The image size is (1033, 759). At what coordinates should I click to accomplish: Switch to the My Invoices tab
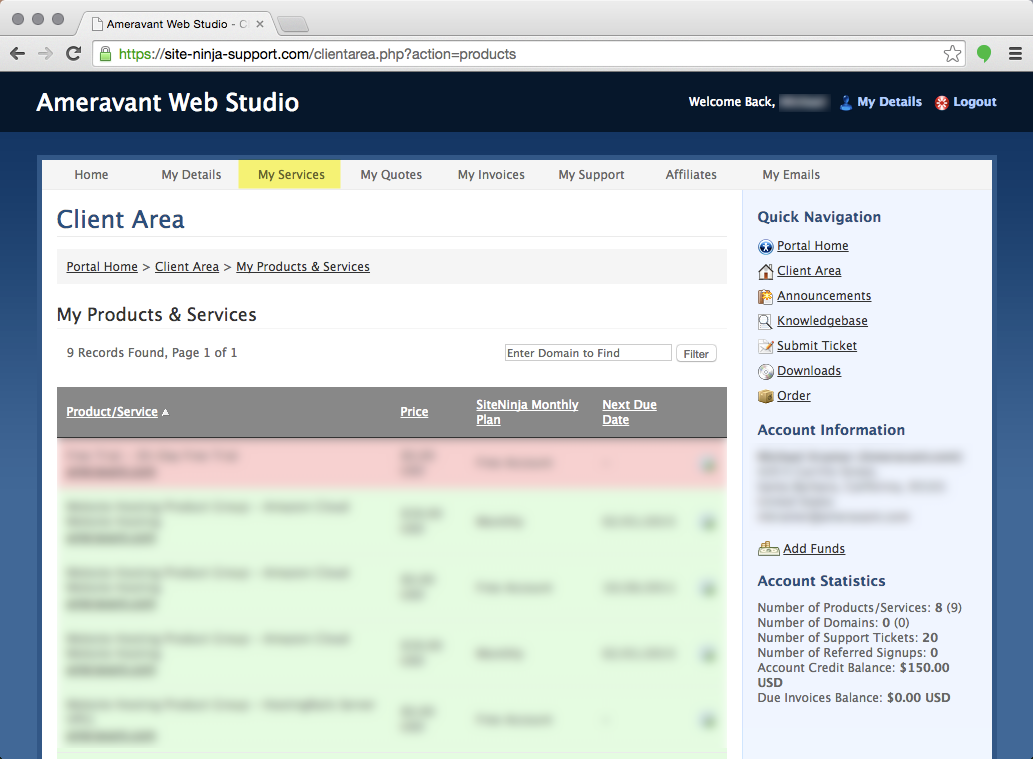pyautogui.click(x=490, y=174)
